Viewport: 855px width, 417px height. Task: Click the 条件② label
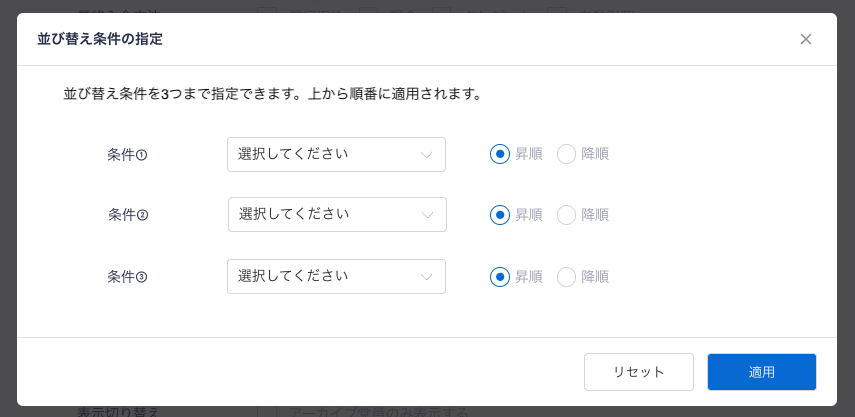point(128,215)
